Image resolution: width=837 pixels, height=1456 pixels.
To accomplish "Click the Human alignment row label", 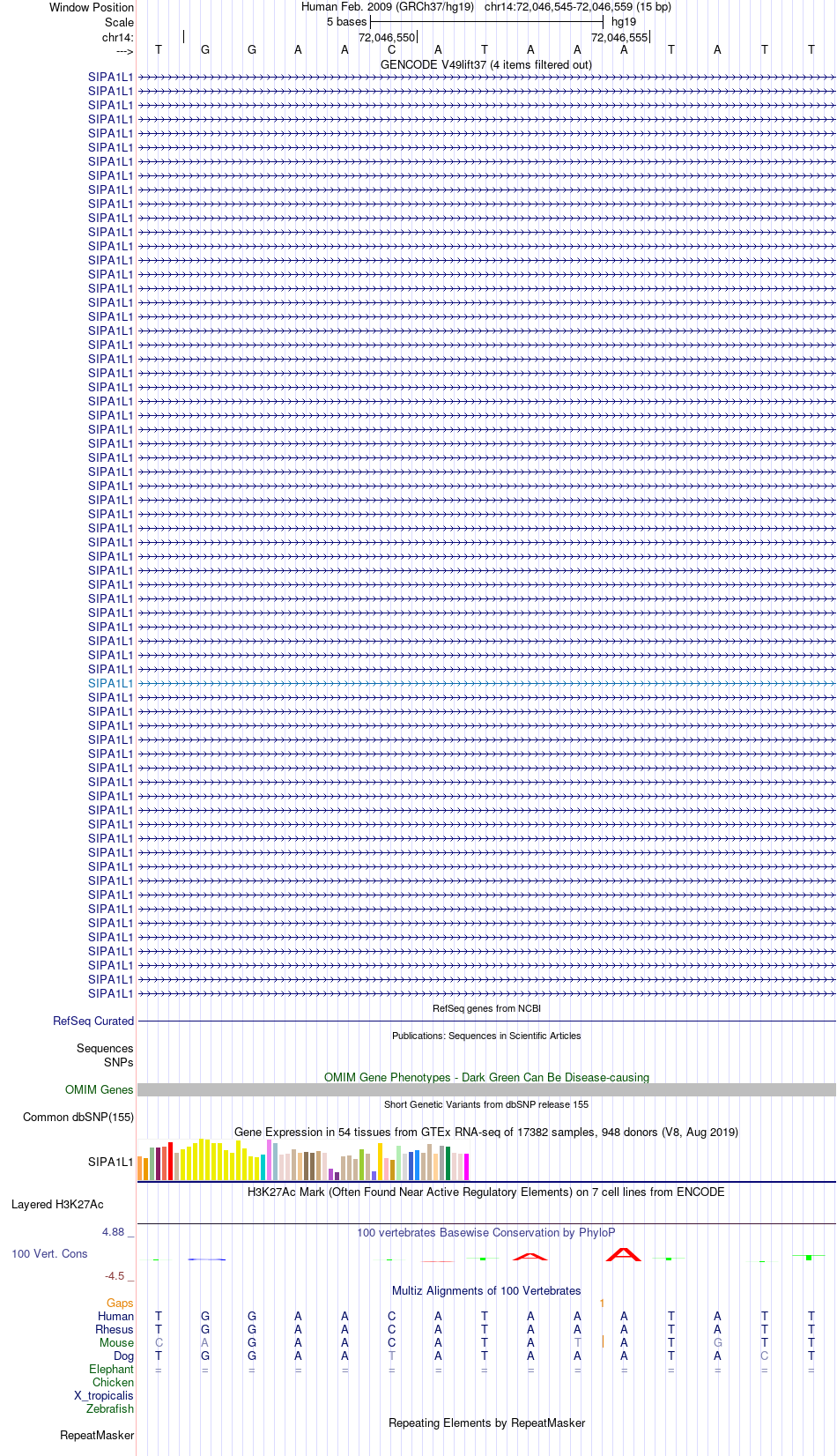I will [115, 1316].
